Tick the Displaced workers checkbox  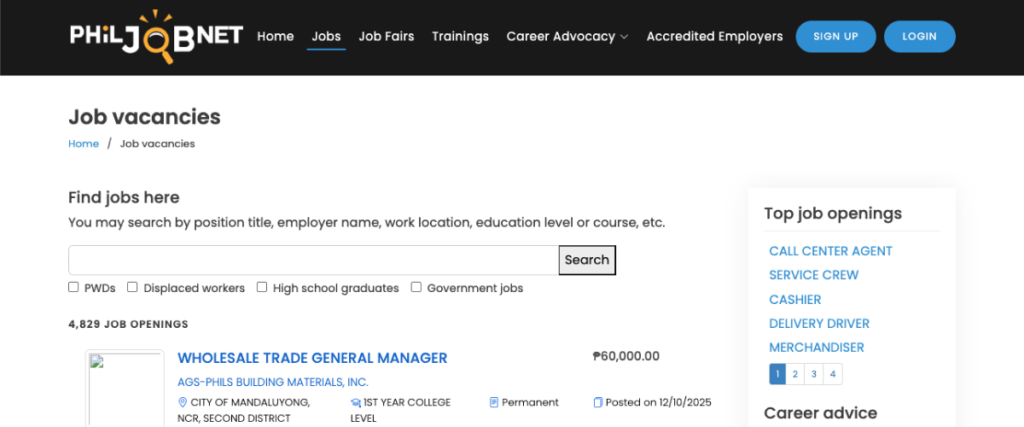pos(132,287)
